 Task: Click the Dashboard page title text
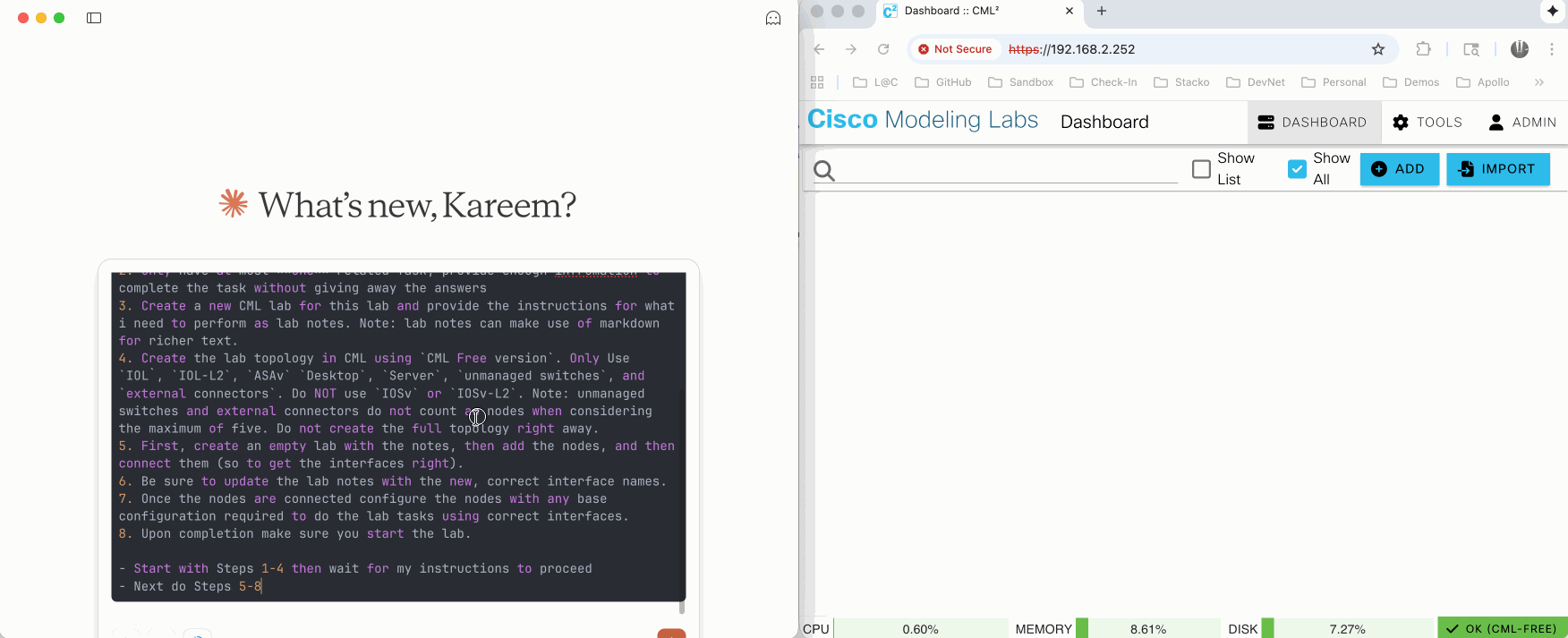coord(1104,122)
